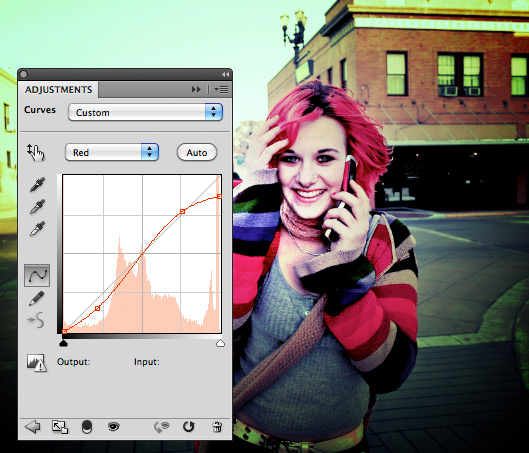Return to adjustment list with back arrow
The image size is (529, 453).
pyautogui.click(x=32, y=427)
